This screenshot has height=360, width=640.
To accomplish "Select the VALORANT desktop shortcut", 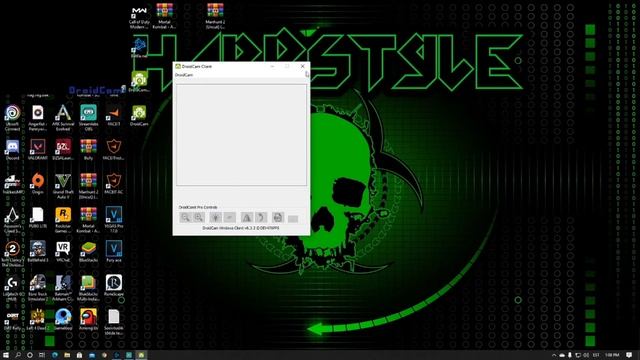I will pyautogui.click(x=38, y=150).
